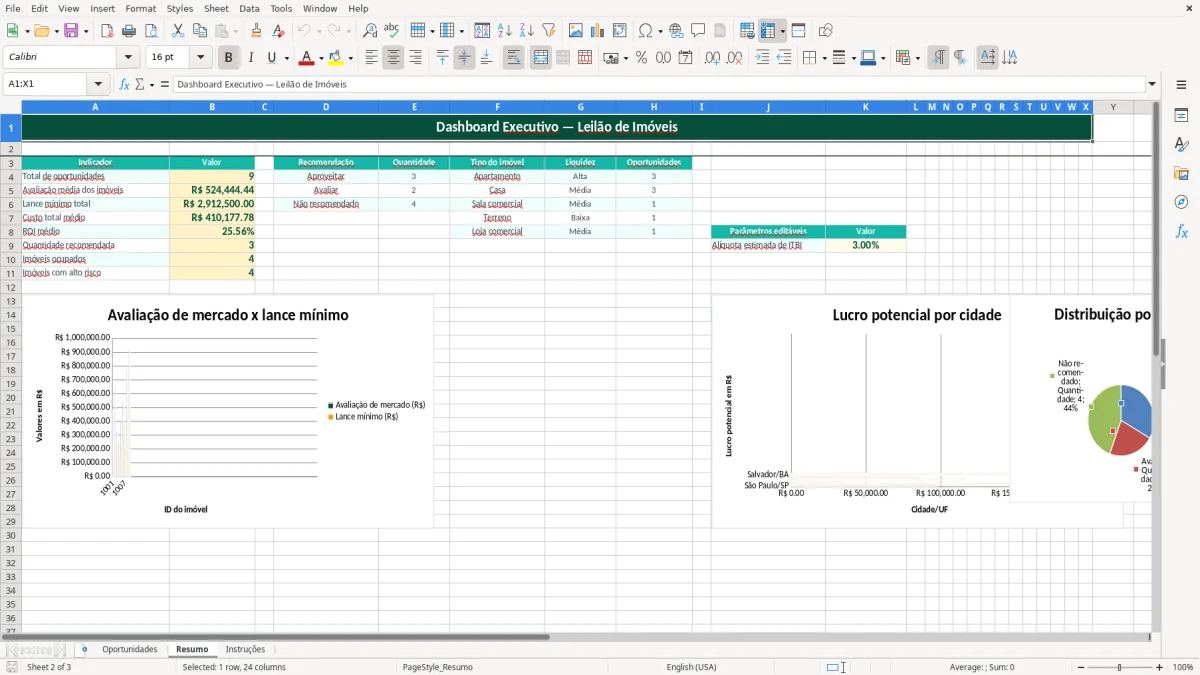
Task: Open Name Box dropdown arrow
Action: (98, 84)
